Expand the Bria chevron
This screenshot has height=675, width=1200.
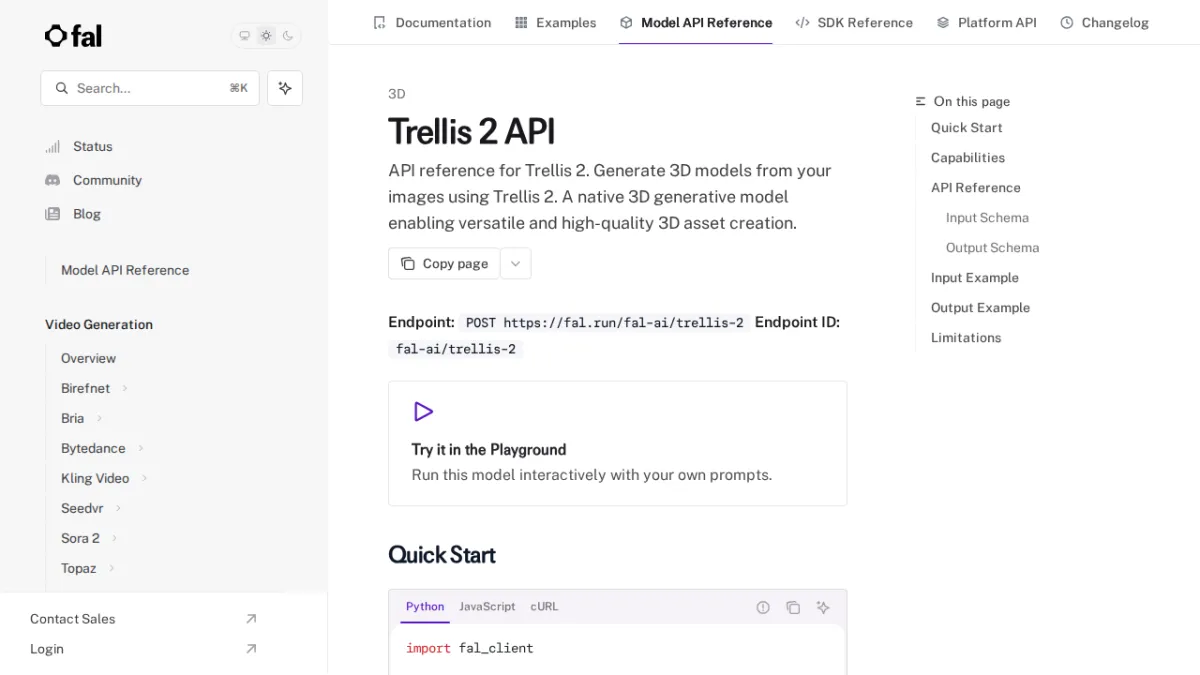tap(99, 418)
